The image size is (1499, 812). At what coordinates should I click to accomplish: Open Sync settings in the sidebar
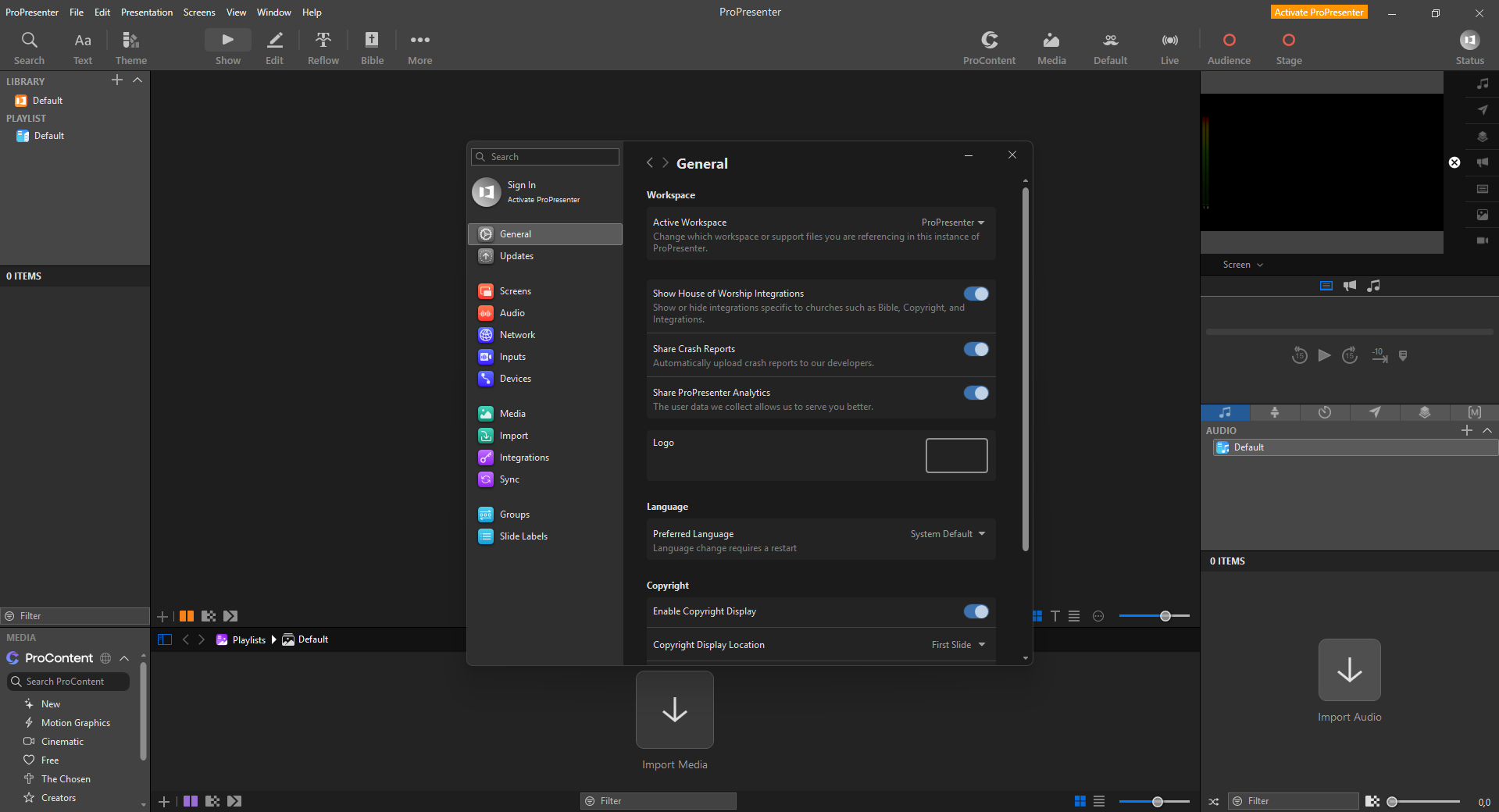545,479
